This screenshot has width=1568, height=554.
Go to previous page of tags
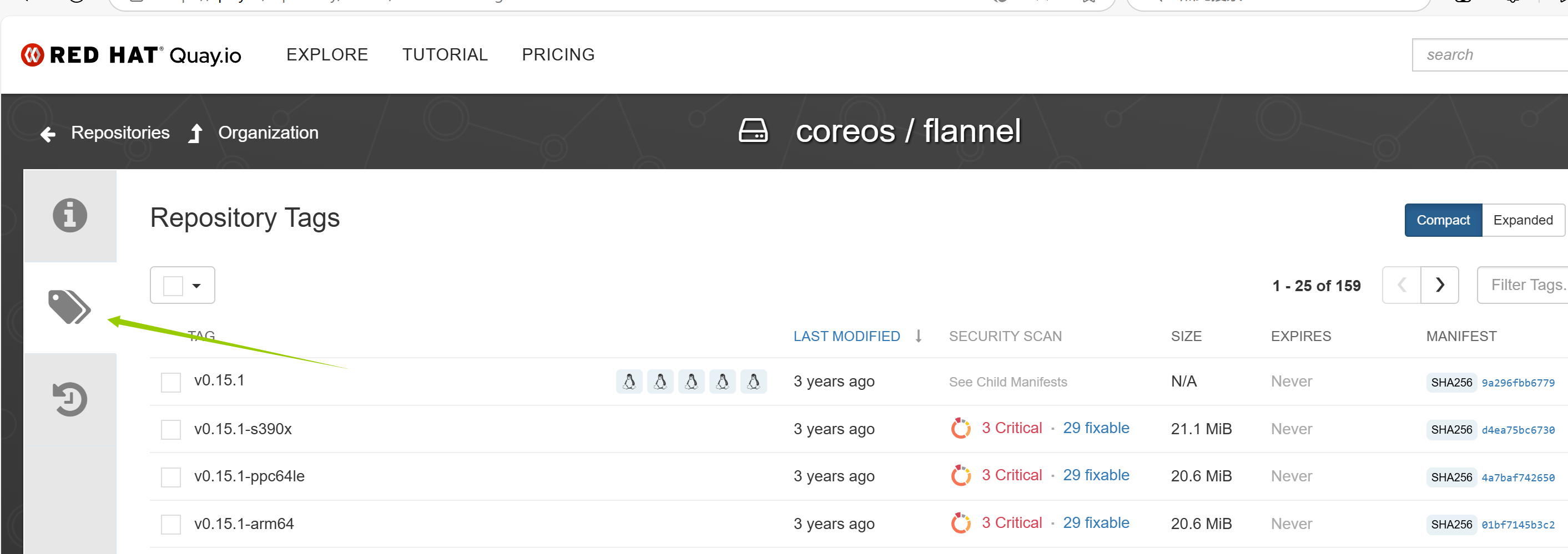(1402, 284)
